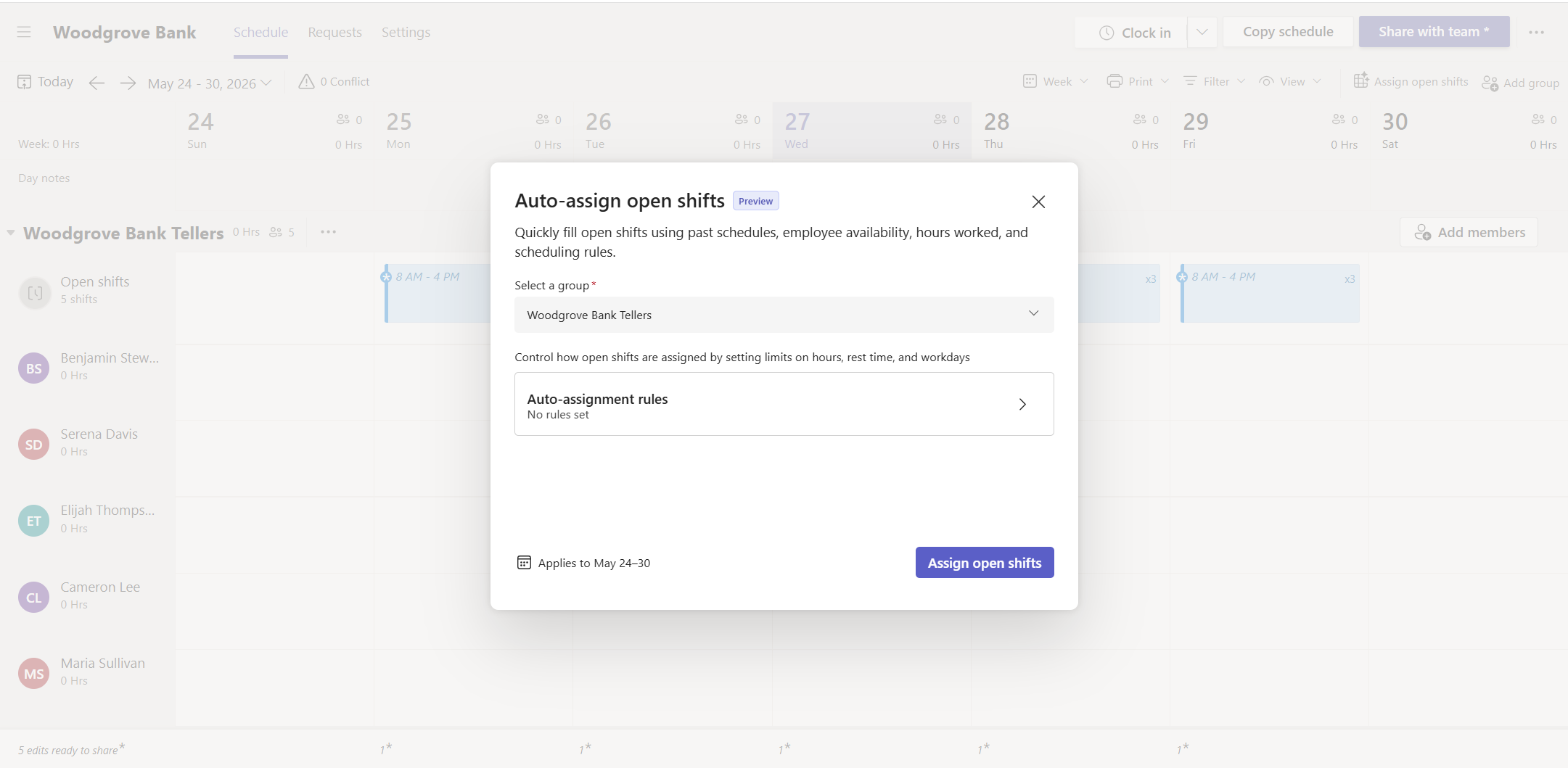Click the Friday 8 AM - 4 PM open shift

(x=1270, y=293)
